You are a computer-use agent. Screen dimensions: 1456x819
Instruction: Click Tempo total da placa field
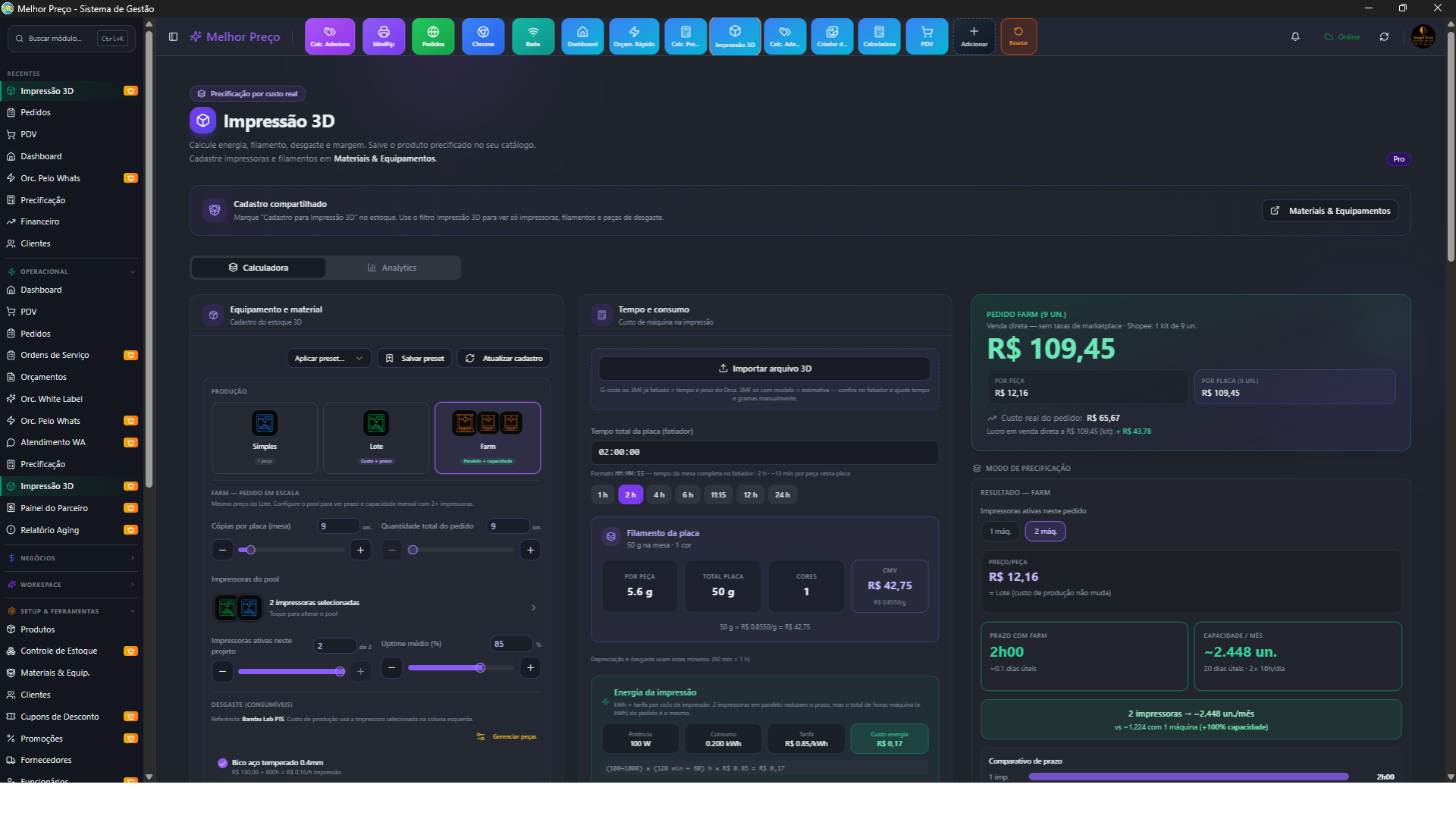[764, 452]
